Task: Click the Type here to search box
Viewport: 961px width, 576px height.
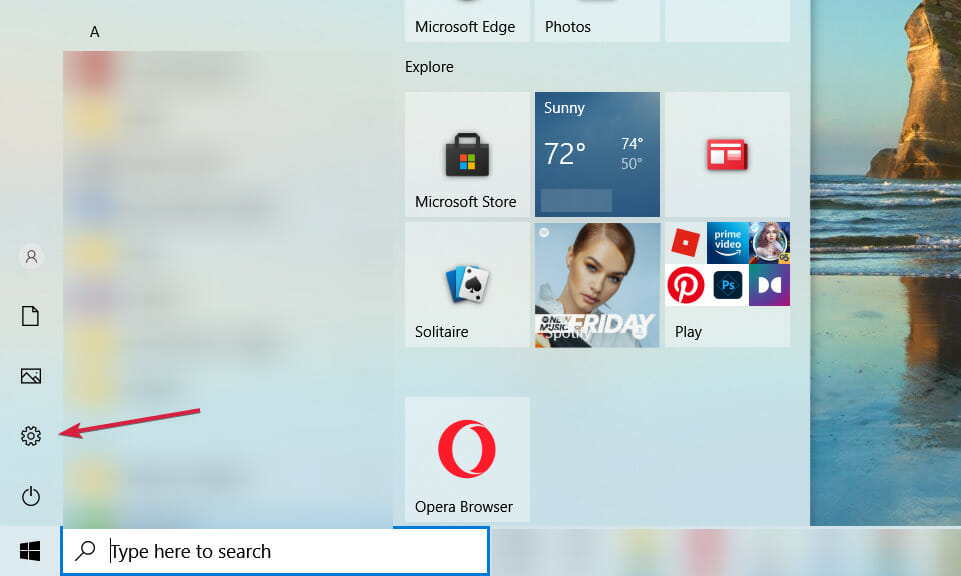Action: pos(275,551)
